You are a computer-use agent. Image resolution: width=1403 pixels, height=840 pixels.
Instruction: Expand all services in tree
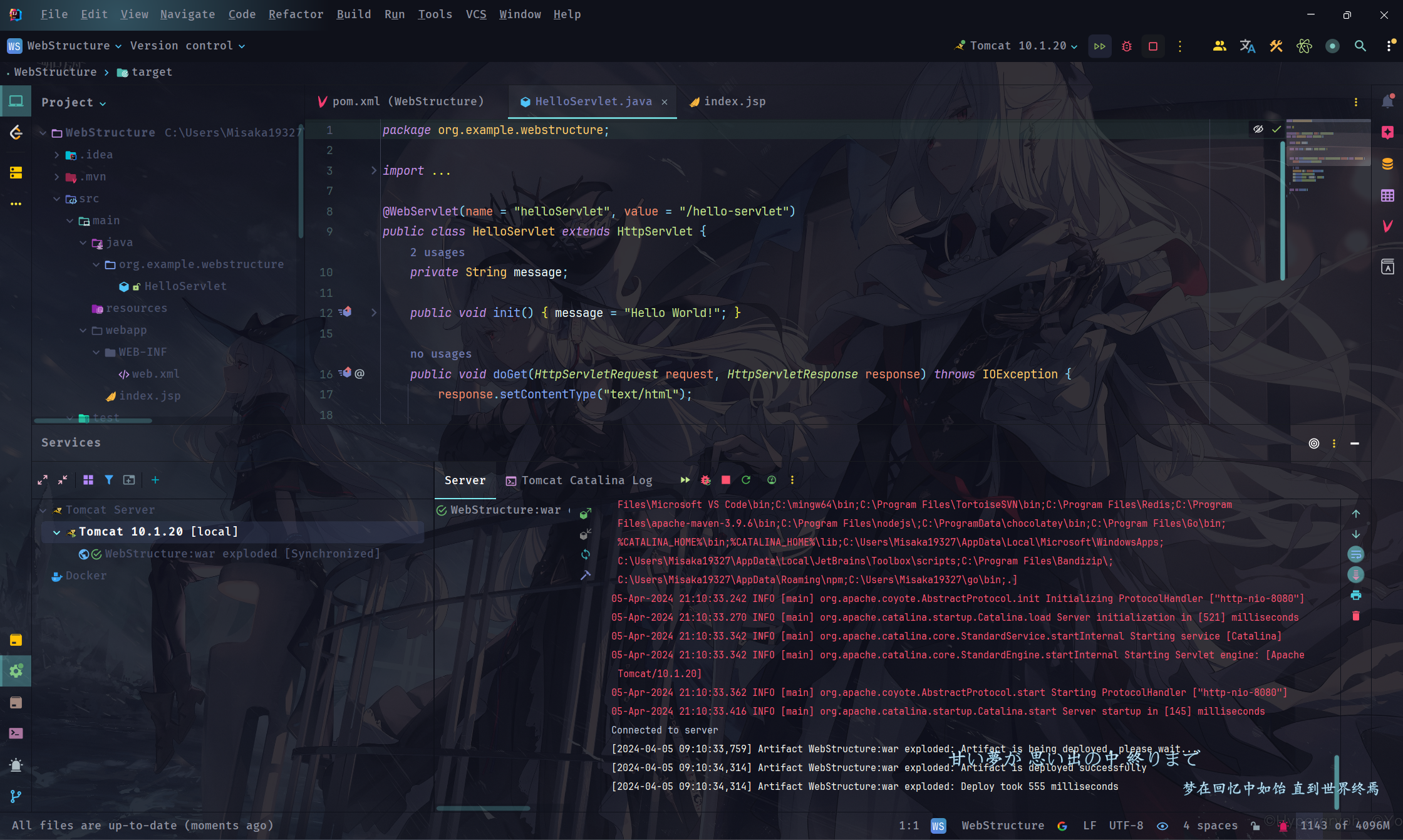pos(43,480)
